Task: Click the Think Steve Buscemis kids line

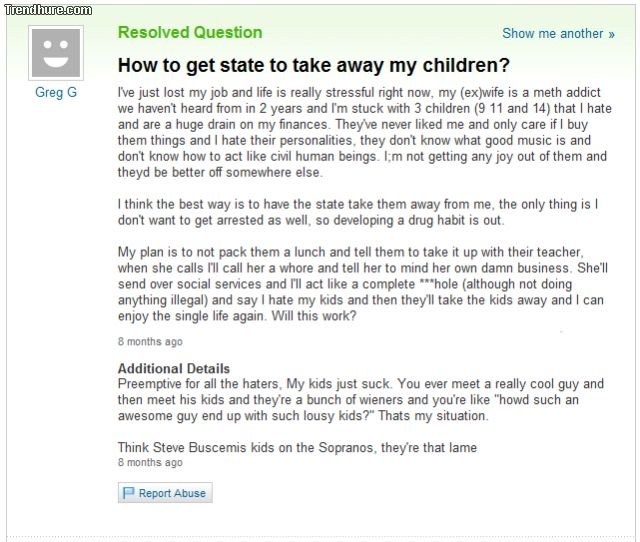Action: [297, 447]
